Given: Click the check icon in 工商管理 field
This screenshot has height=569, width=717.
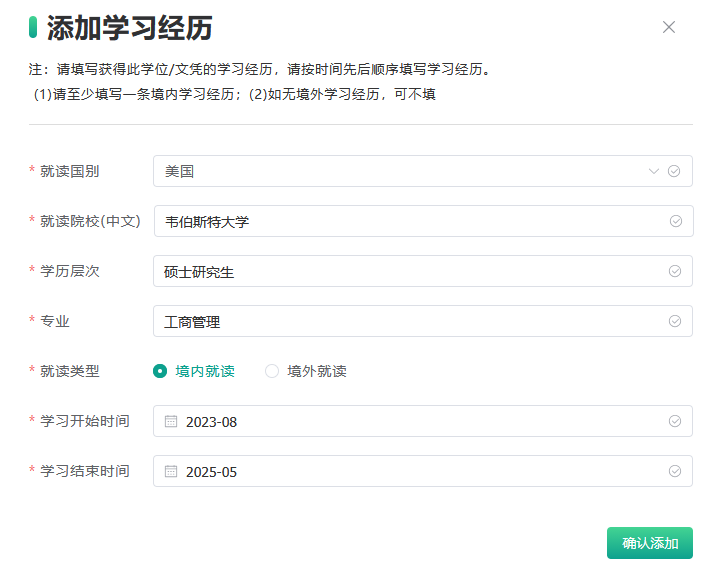Looking at the screenshot, I should pyautogui.click(x=675, y=321).
